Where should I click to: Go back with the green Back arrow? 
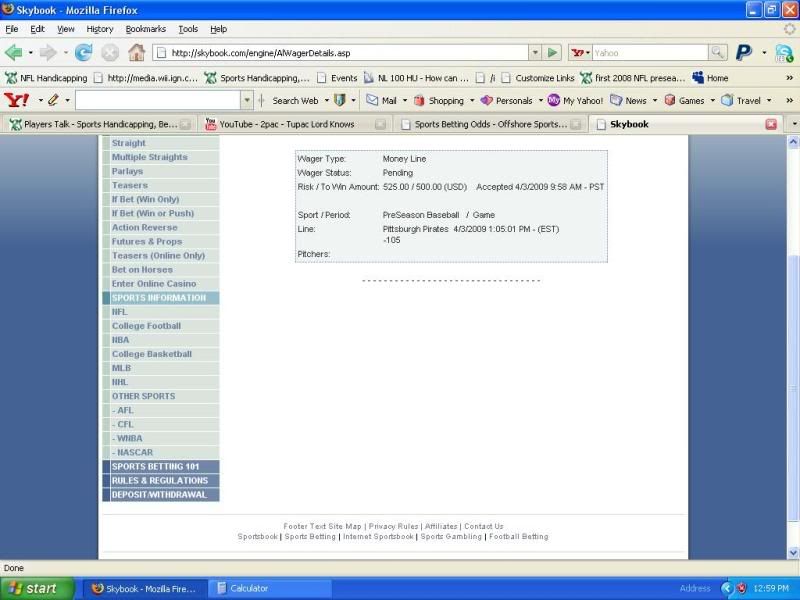pyautogui.click(x=14, y=53)
